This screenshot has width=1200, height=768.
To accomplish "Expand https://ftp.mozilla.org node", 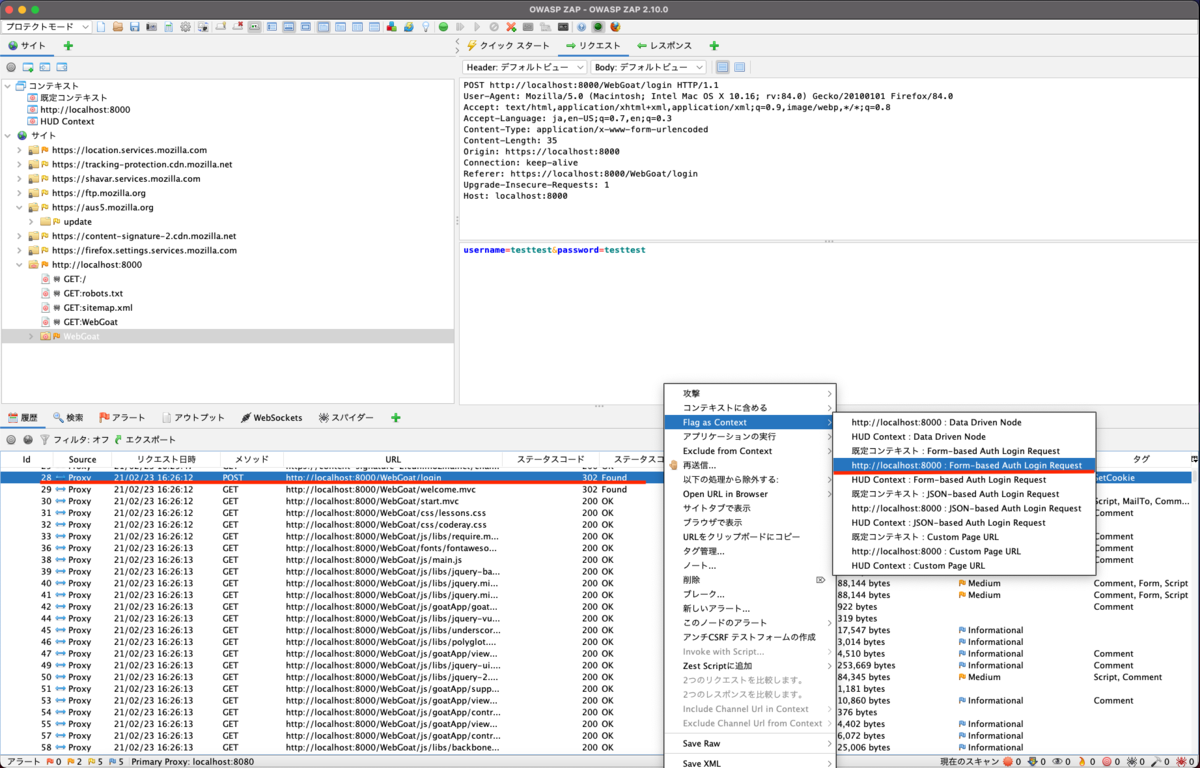I will point(19,193).
